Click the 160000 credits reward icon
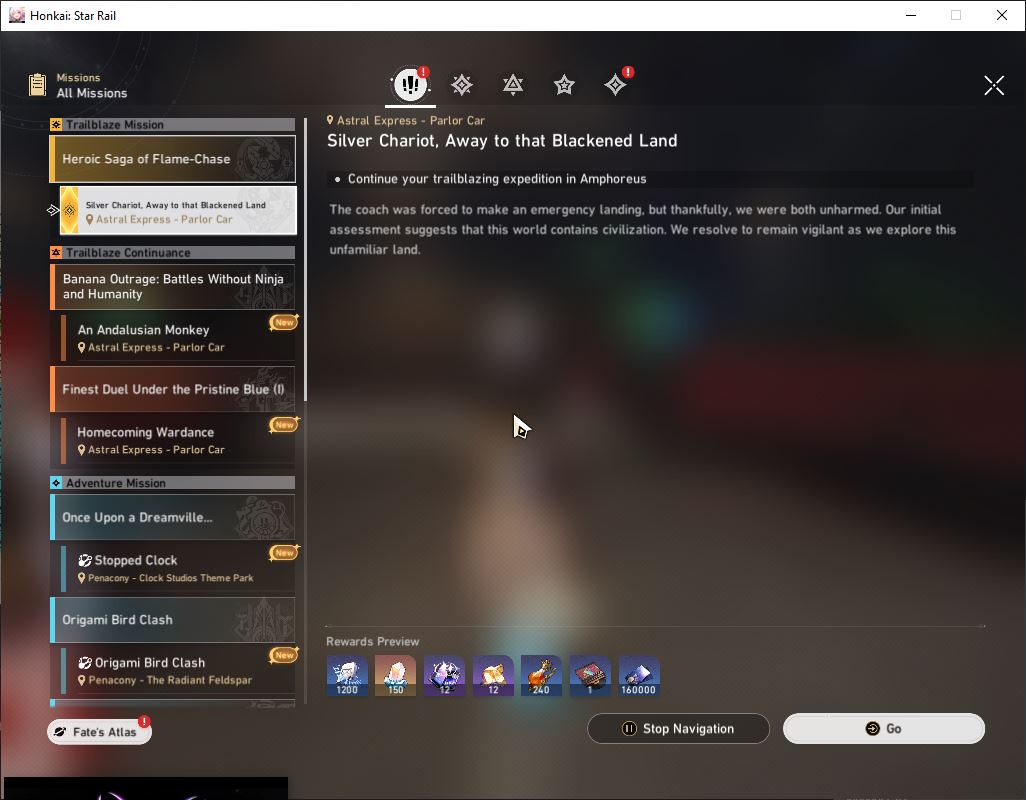Screen dimensions: 1026x800 click(x=639, y=676)
